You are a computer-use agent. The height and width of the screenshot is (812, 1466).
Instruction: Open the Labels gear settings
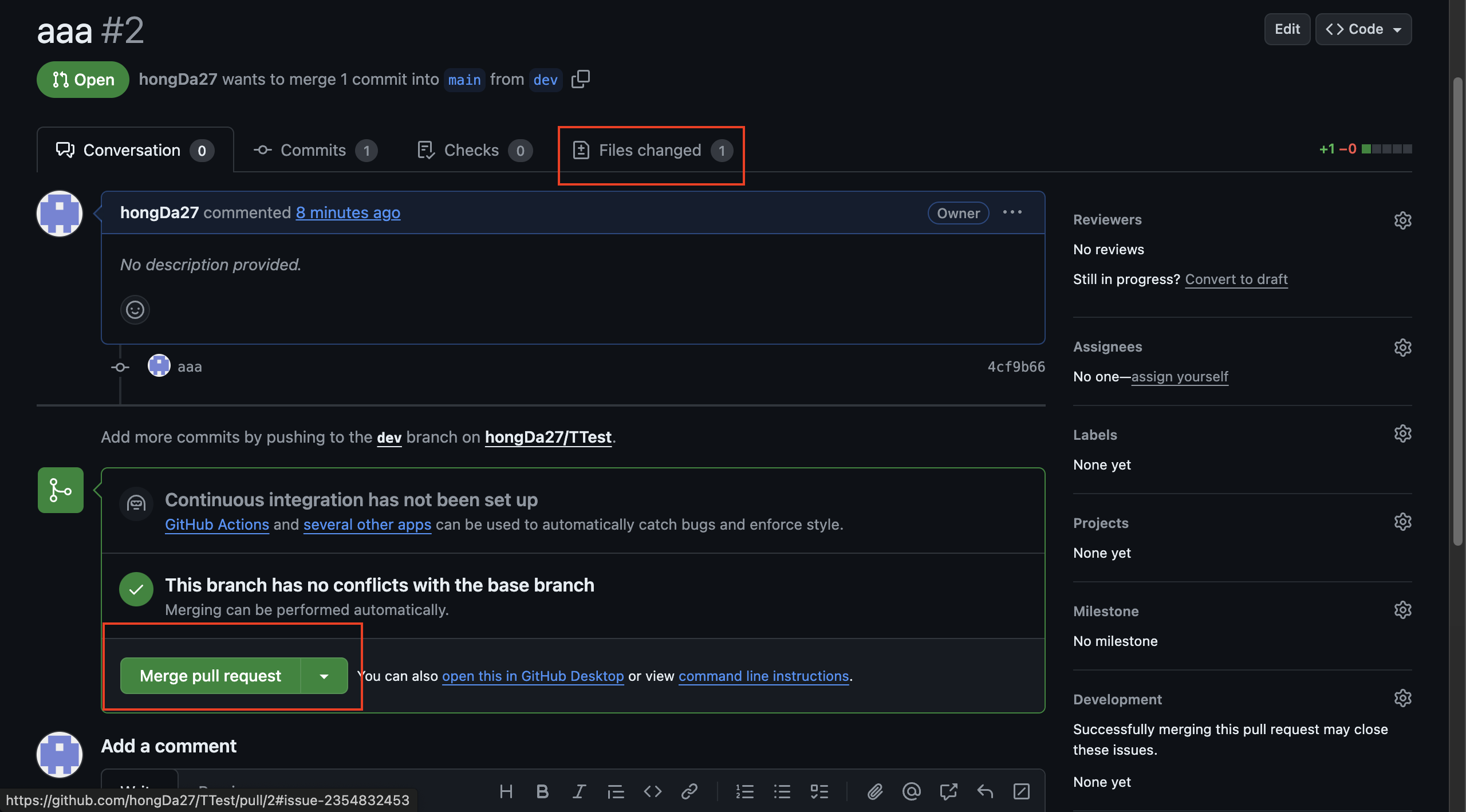point(1402,433)
